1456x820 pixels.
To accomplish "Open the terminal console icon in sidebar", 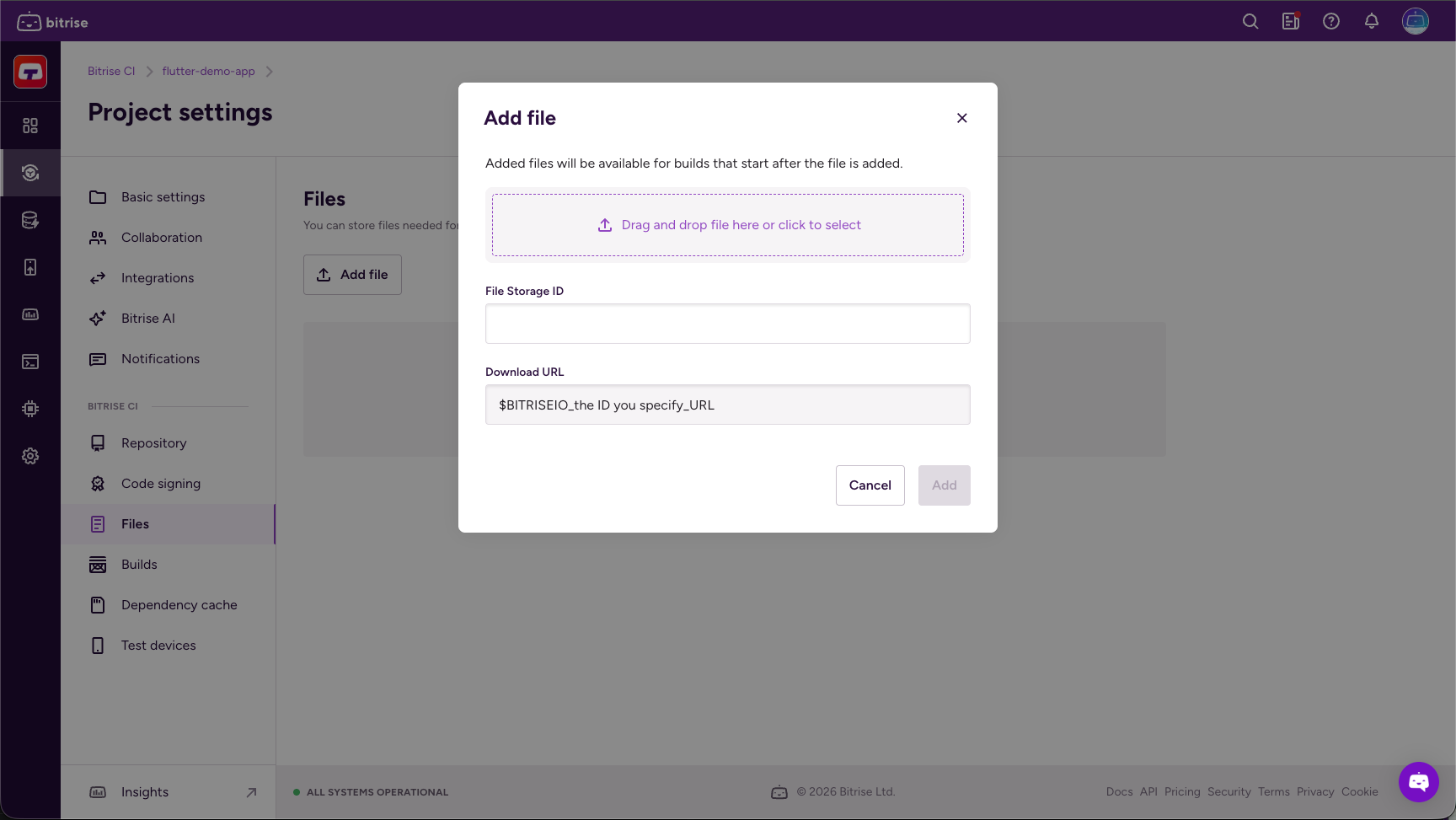I will pyautogui.click(x=30, y=362).
